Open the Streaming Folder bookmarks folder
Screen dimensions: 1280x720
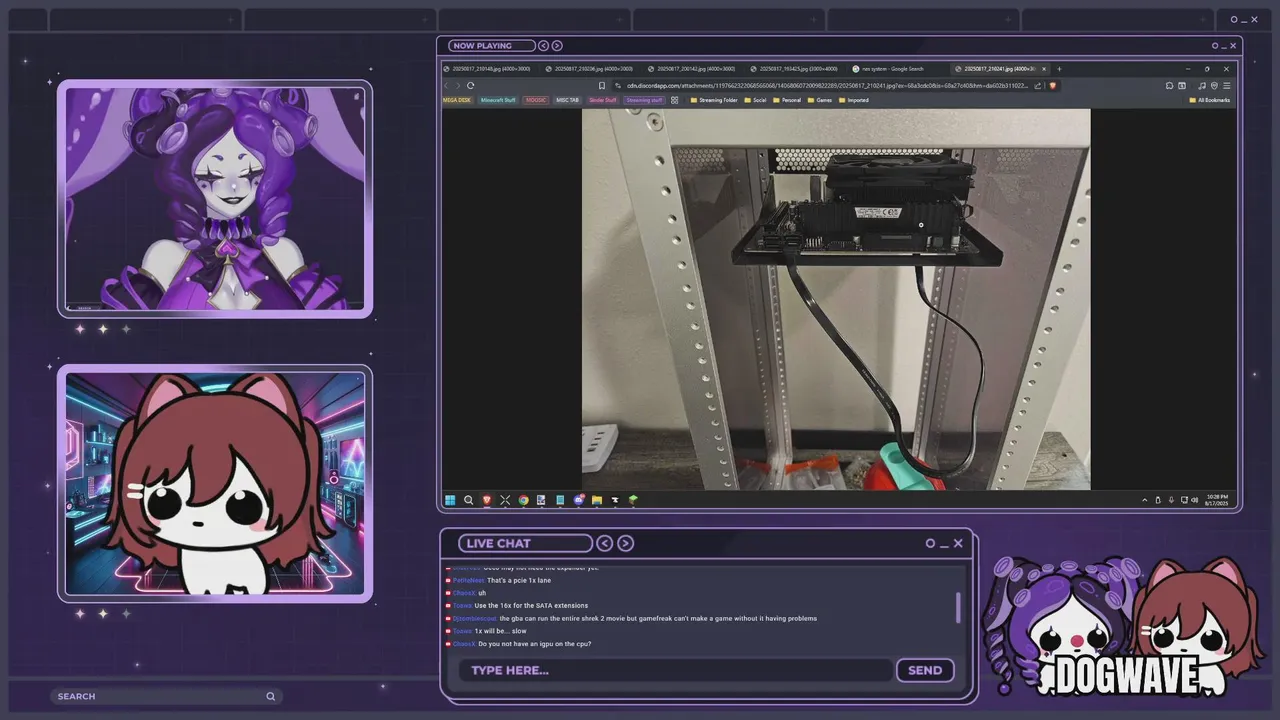click(713, 100)
